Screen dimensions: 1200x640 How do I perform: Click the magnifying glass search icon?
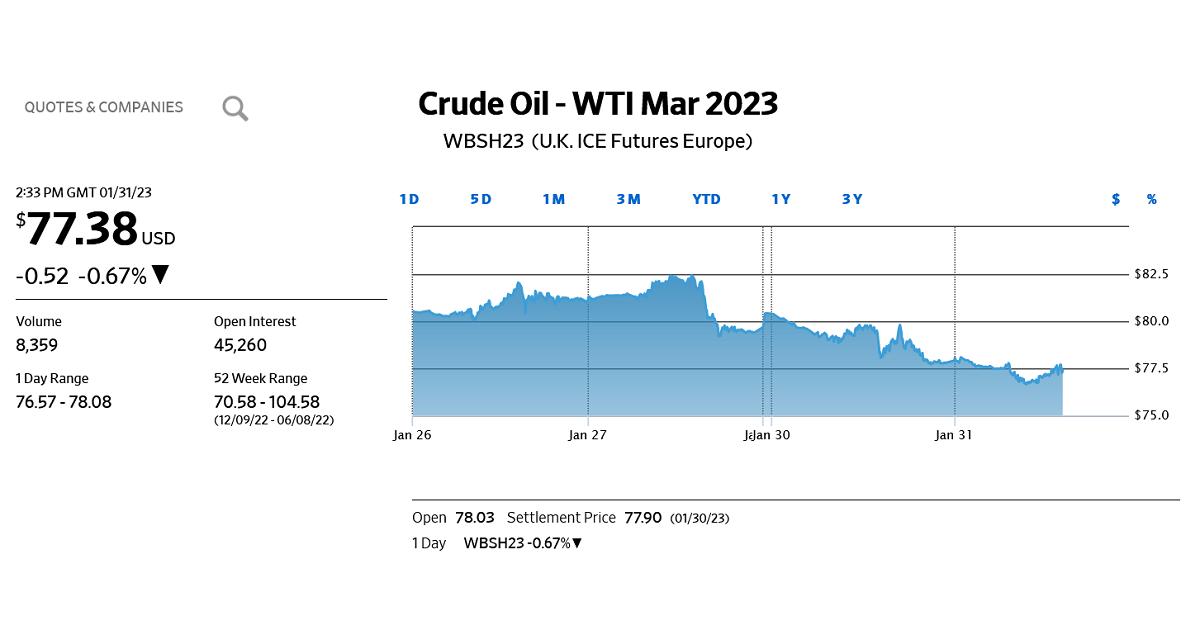[235, 108]
